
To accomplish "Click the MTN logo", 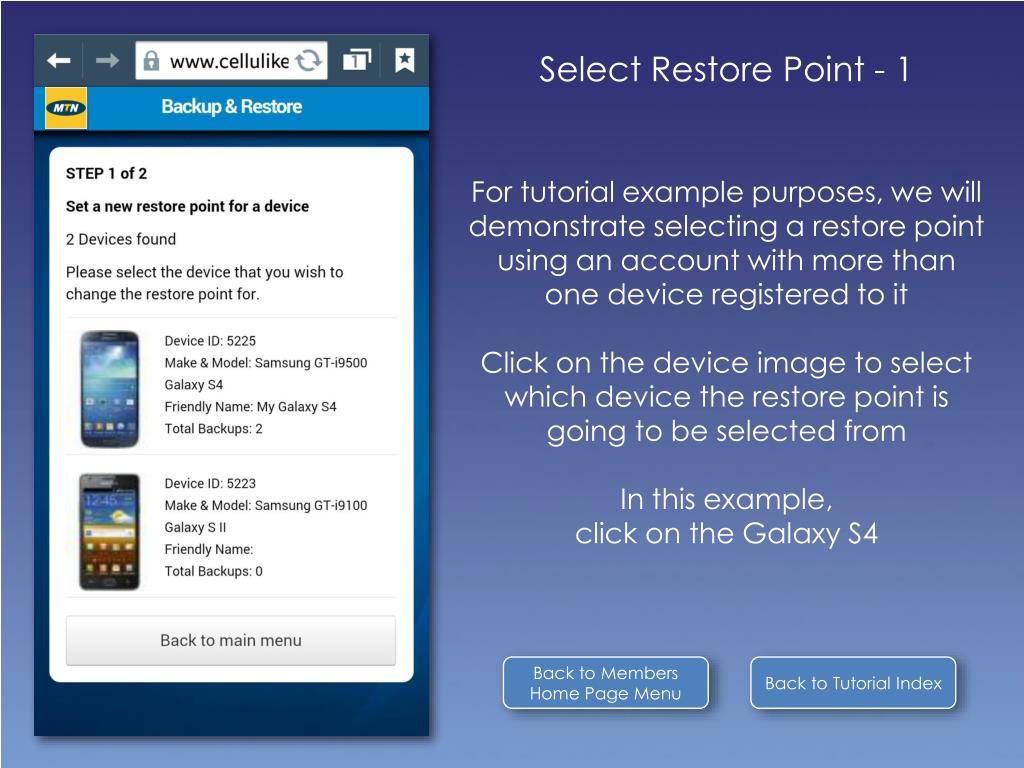I will pyautogui.click(x=66, y=108).
